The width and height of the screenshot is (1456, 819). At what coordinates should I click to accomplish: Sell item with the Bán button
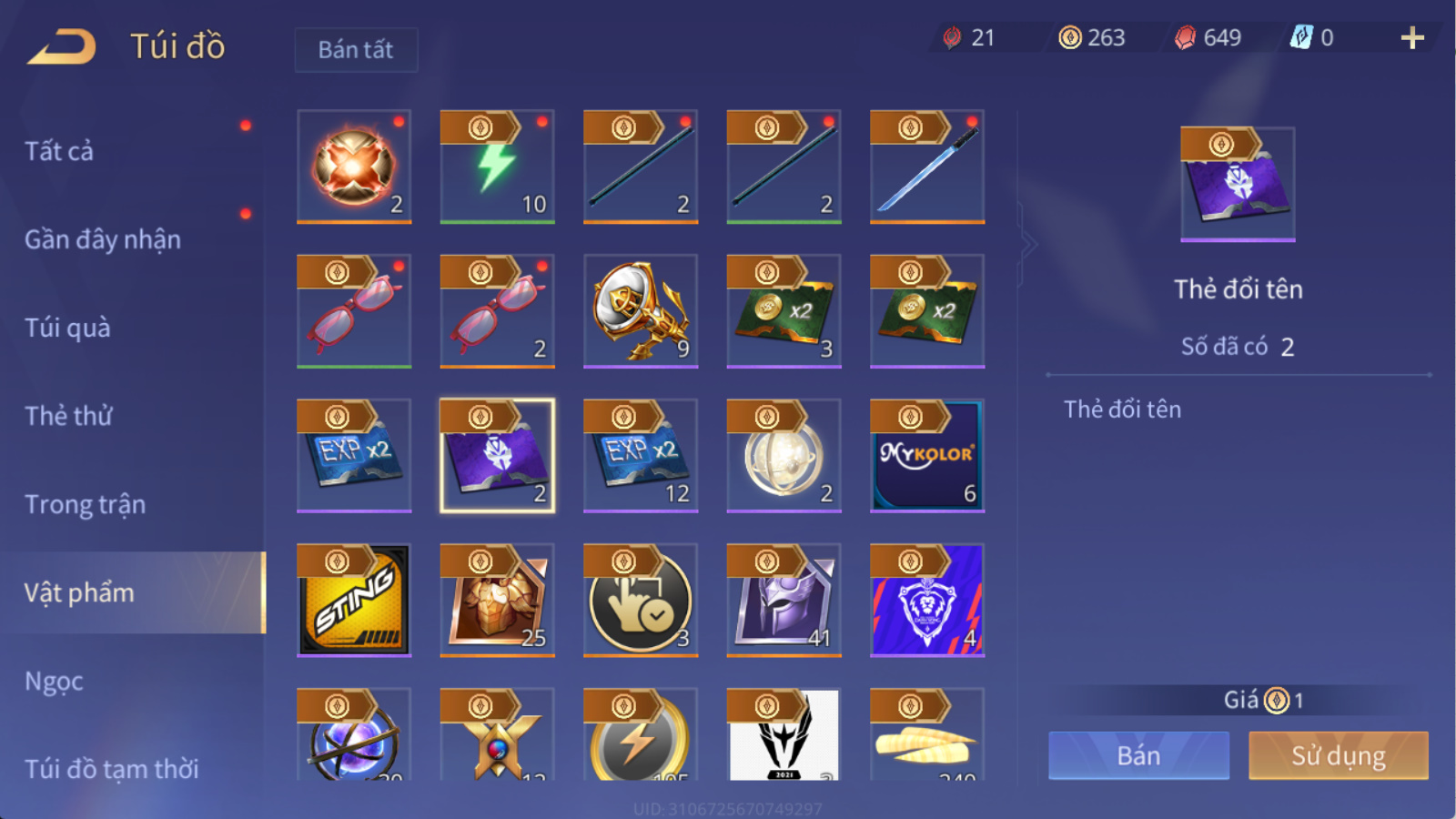pos(1138,755)
